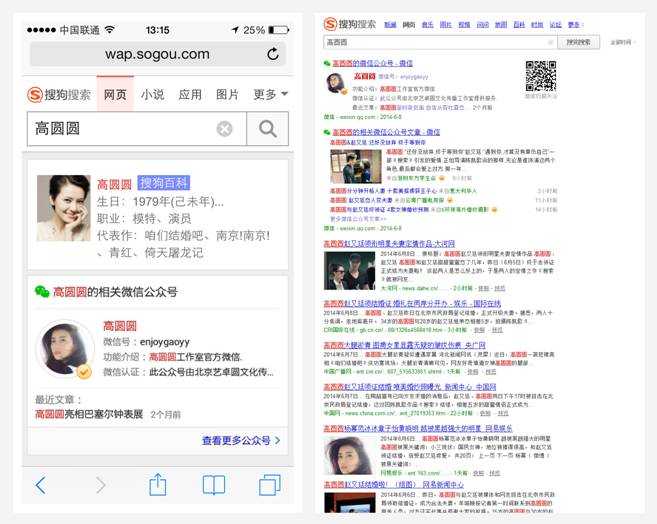657x524 pixels.
Task: Click the 高圆圆 portrait in the baike card
Action: click(63, 208)
